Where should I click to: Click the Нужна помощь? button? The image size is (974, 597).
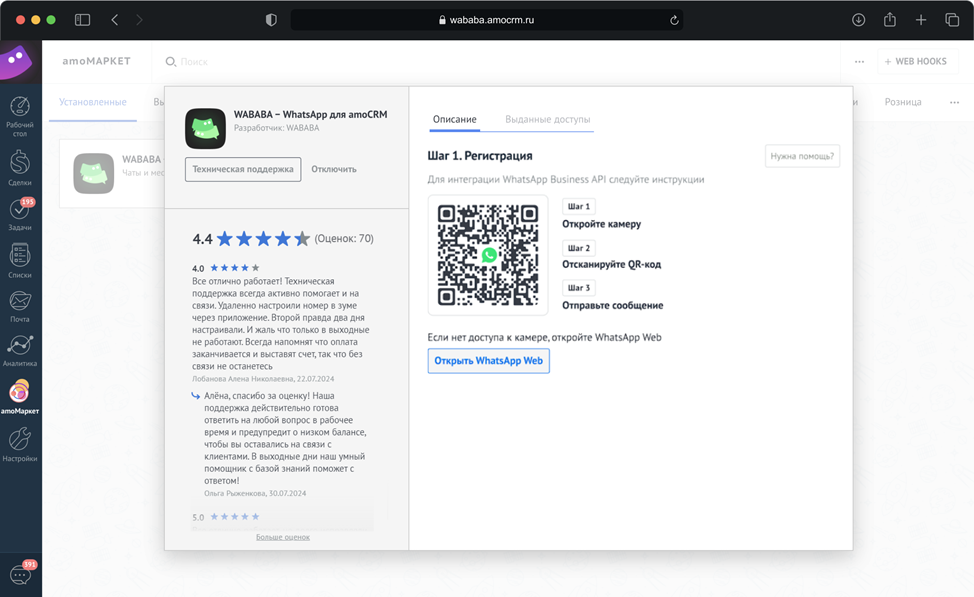802,156
